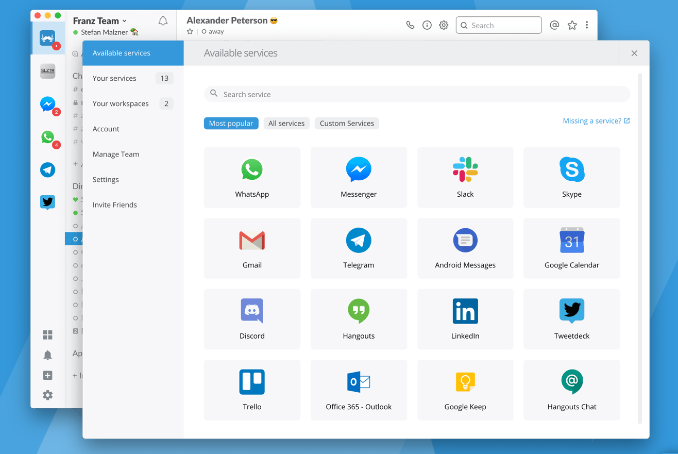Add the LinkedIn service
The image size is (678, 454).
(465, 319)
